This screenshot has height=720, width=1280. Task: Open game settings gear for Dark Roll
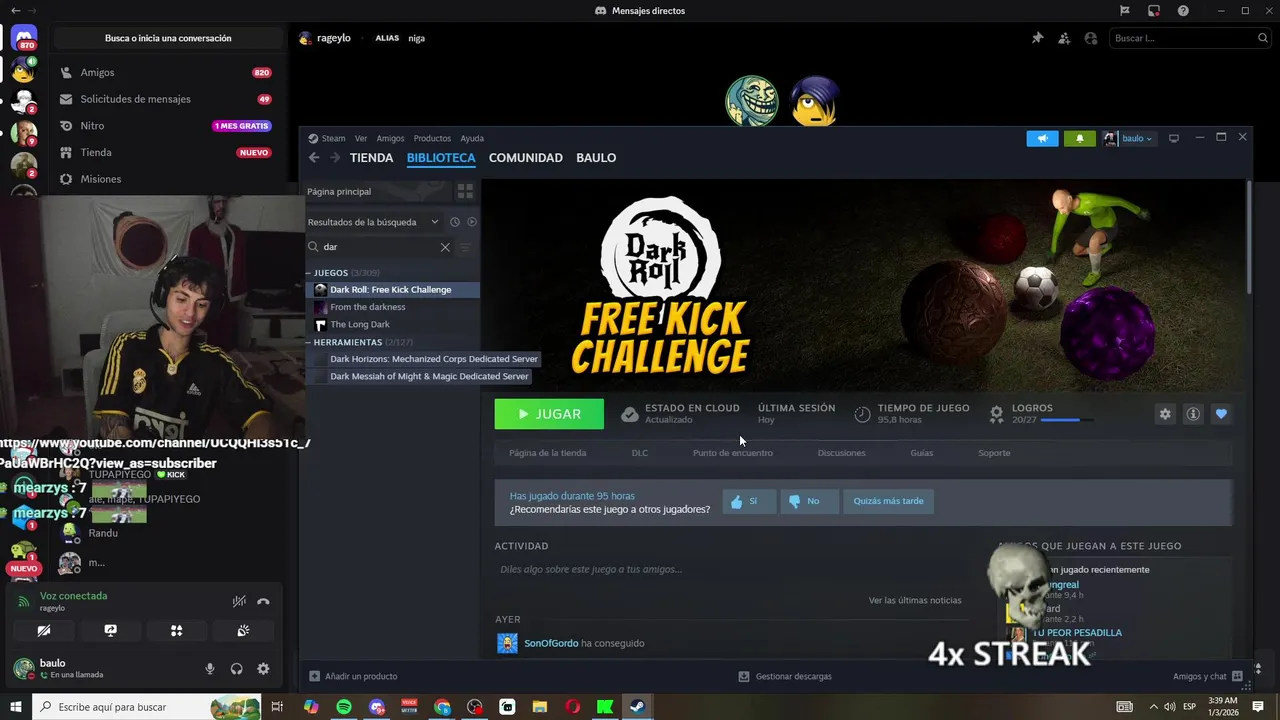1165,414
